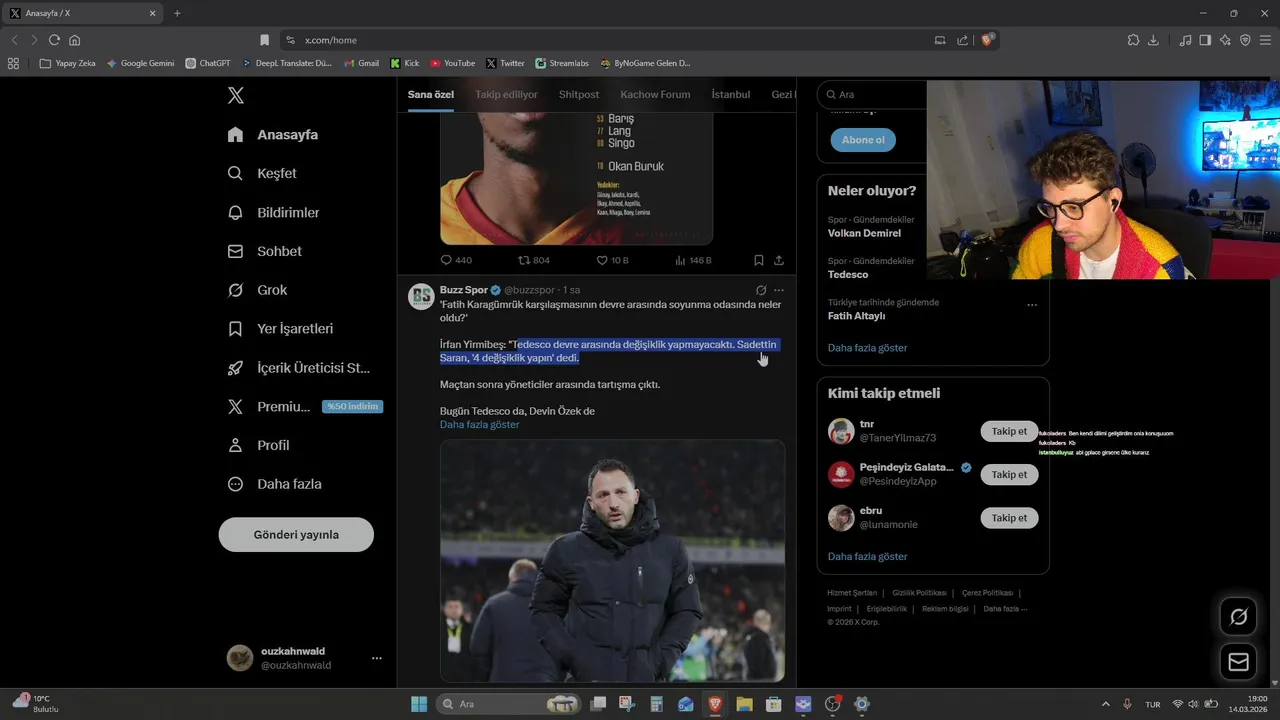This screenshot has height=720, width=1280.
Task: Open Brave Shields icon
Action: [987, 40]
